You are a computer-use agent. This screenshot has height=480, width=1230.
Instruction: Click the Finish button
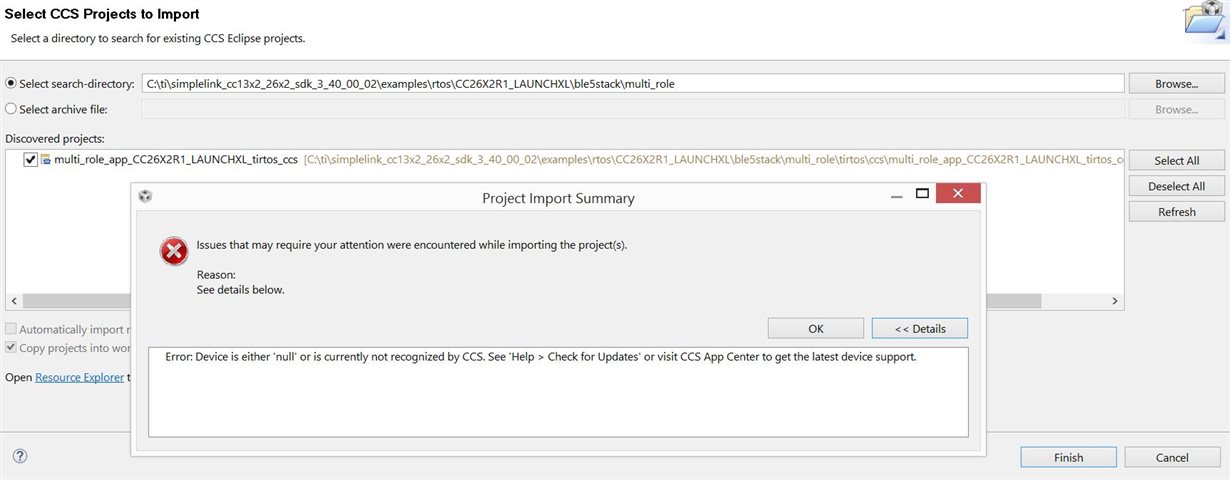click(1068, 457)
